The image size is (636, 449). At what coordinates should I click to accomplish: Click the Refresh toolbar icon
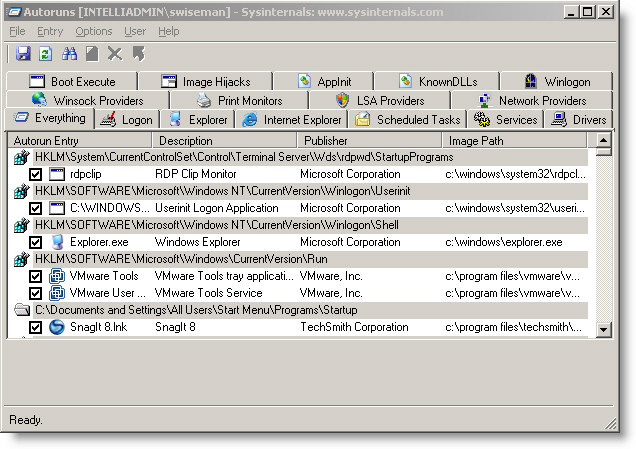(45, 54)
